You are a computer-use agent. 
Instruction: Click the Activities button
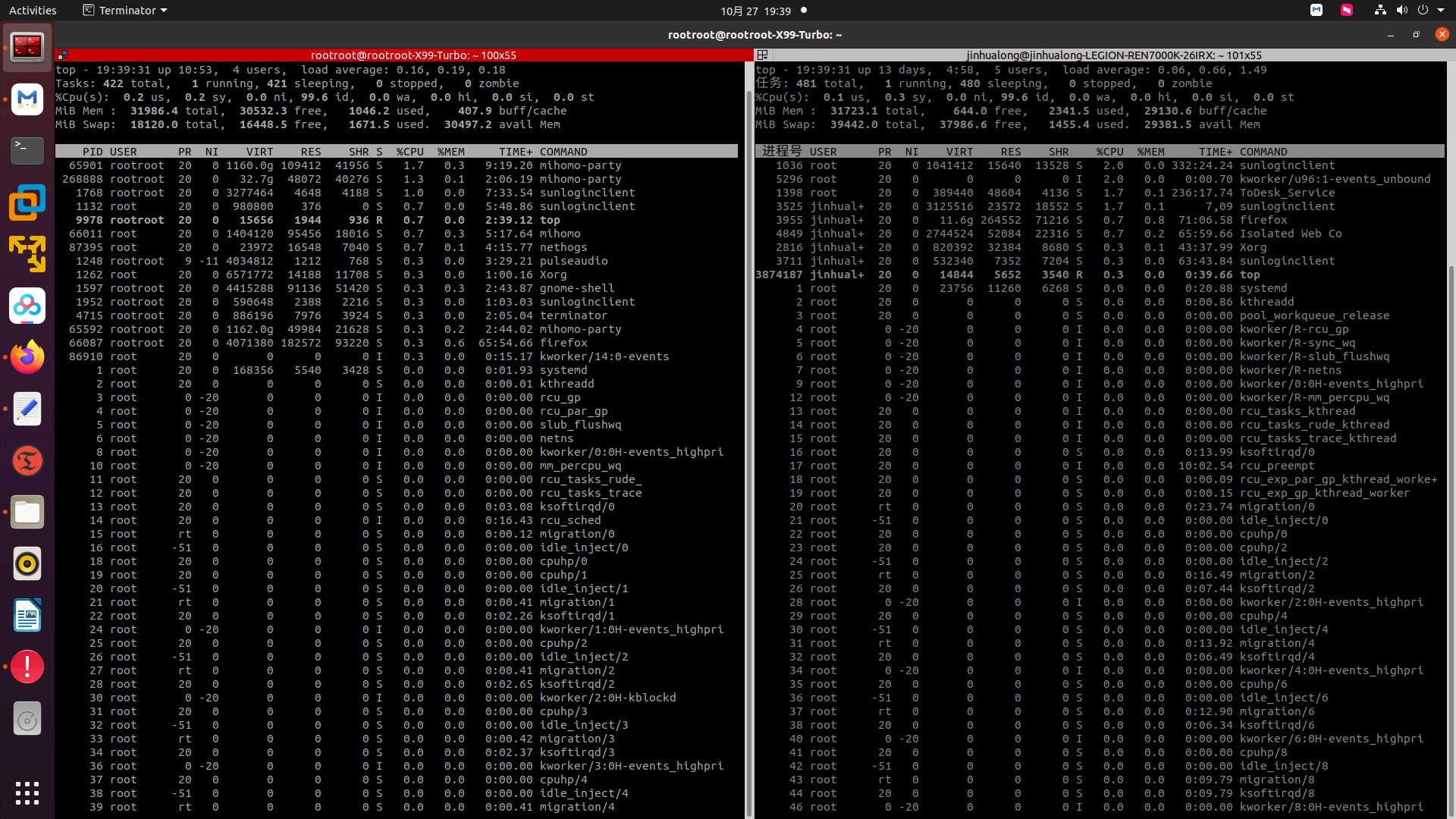pos(33,11)
